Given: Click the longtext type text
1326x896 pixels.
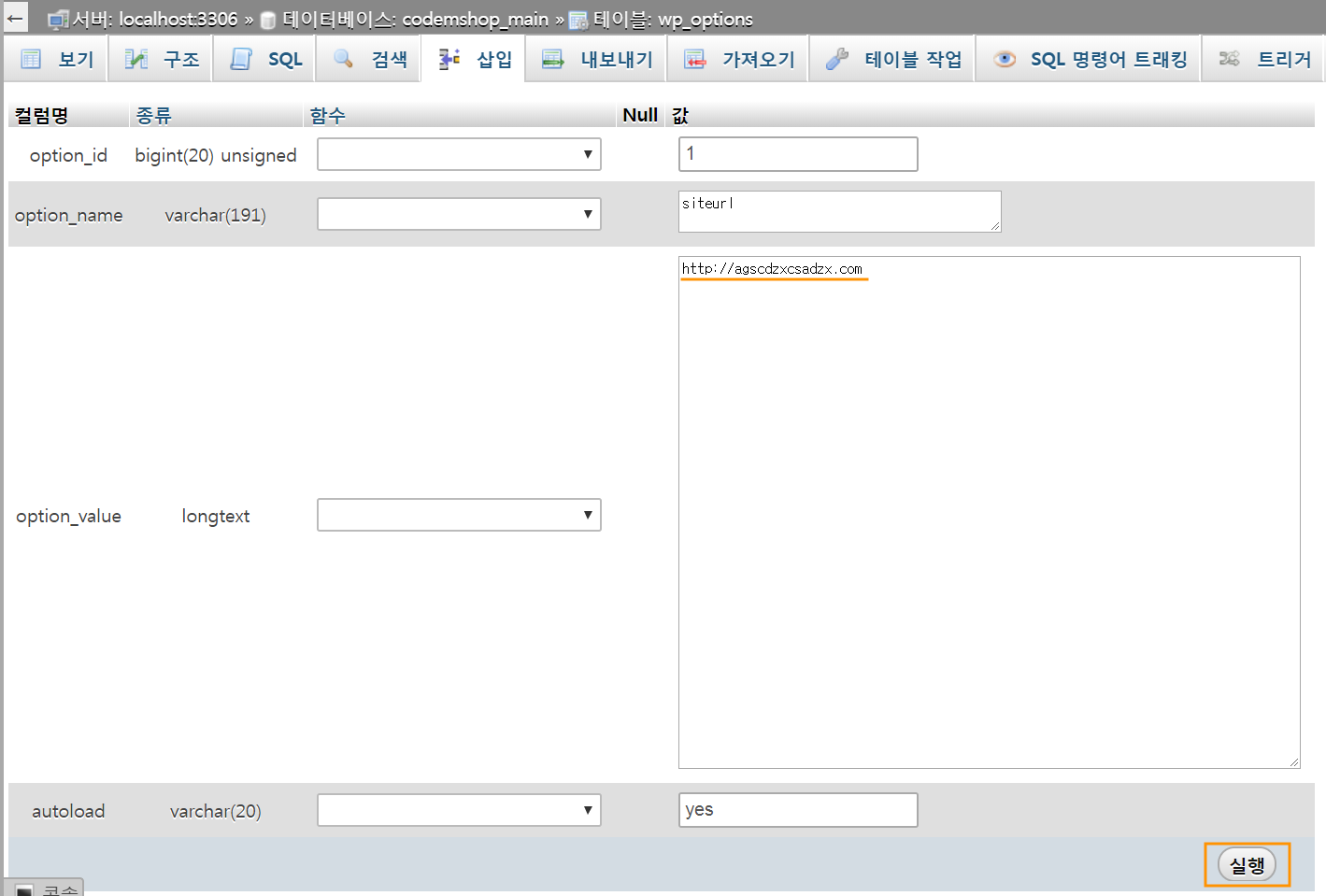Looking at the screenshot, I should click(x=216, y=516).
